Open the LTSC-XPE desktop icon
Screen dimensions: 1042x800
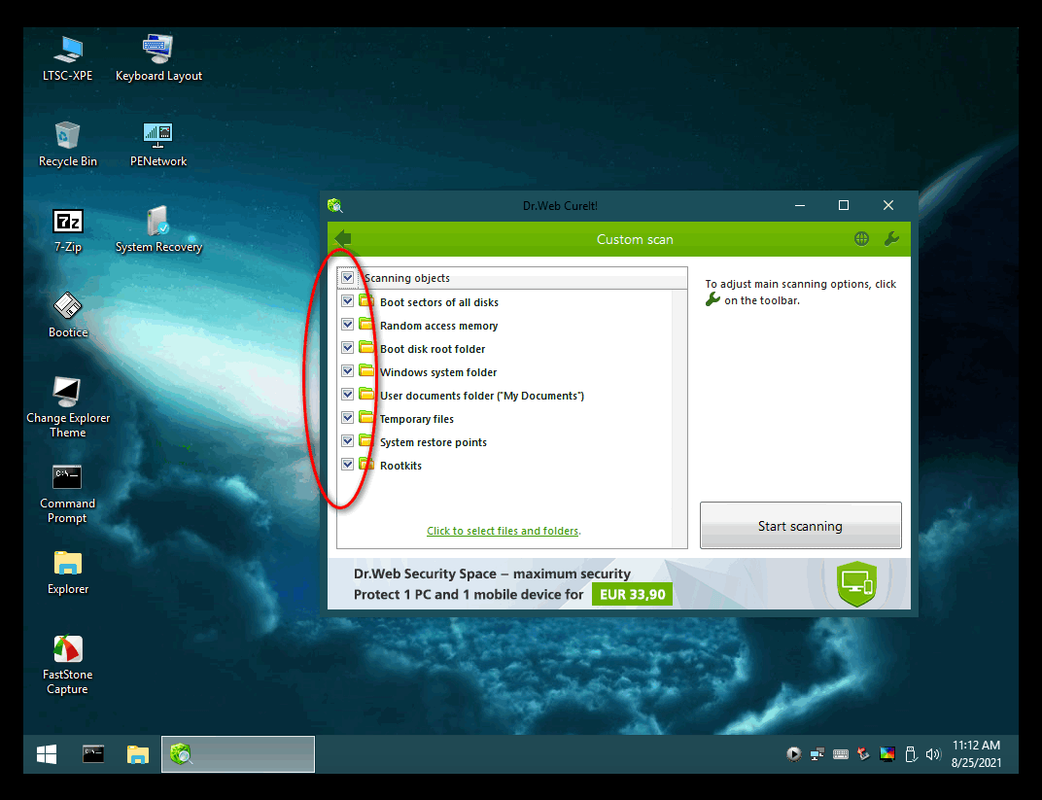point(68,58)
